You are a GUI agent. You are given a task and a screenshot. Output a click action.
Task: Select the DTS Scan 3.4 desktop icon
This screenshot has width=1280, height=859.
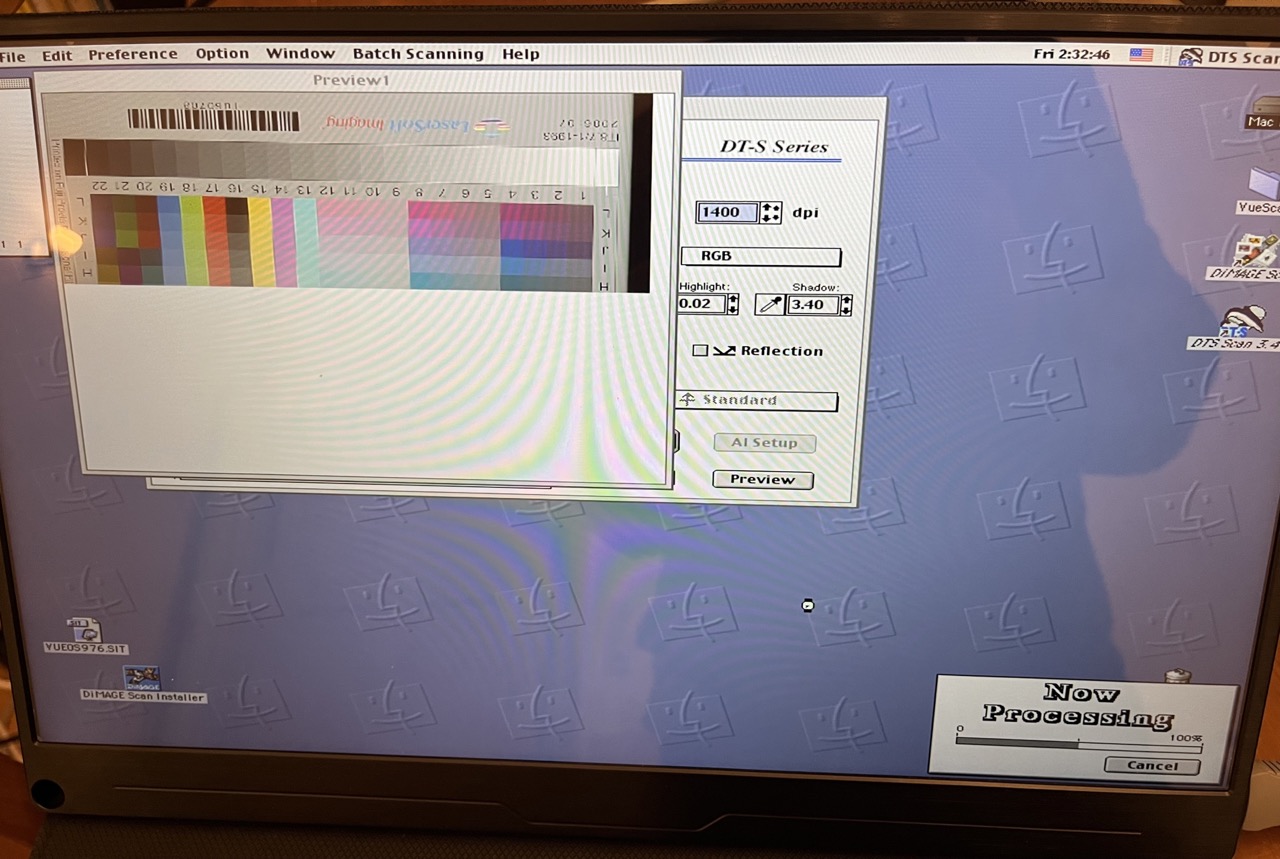pyautogui.click(x=1243, y=322)
